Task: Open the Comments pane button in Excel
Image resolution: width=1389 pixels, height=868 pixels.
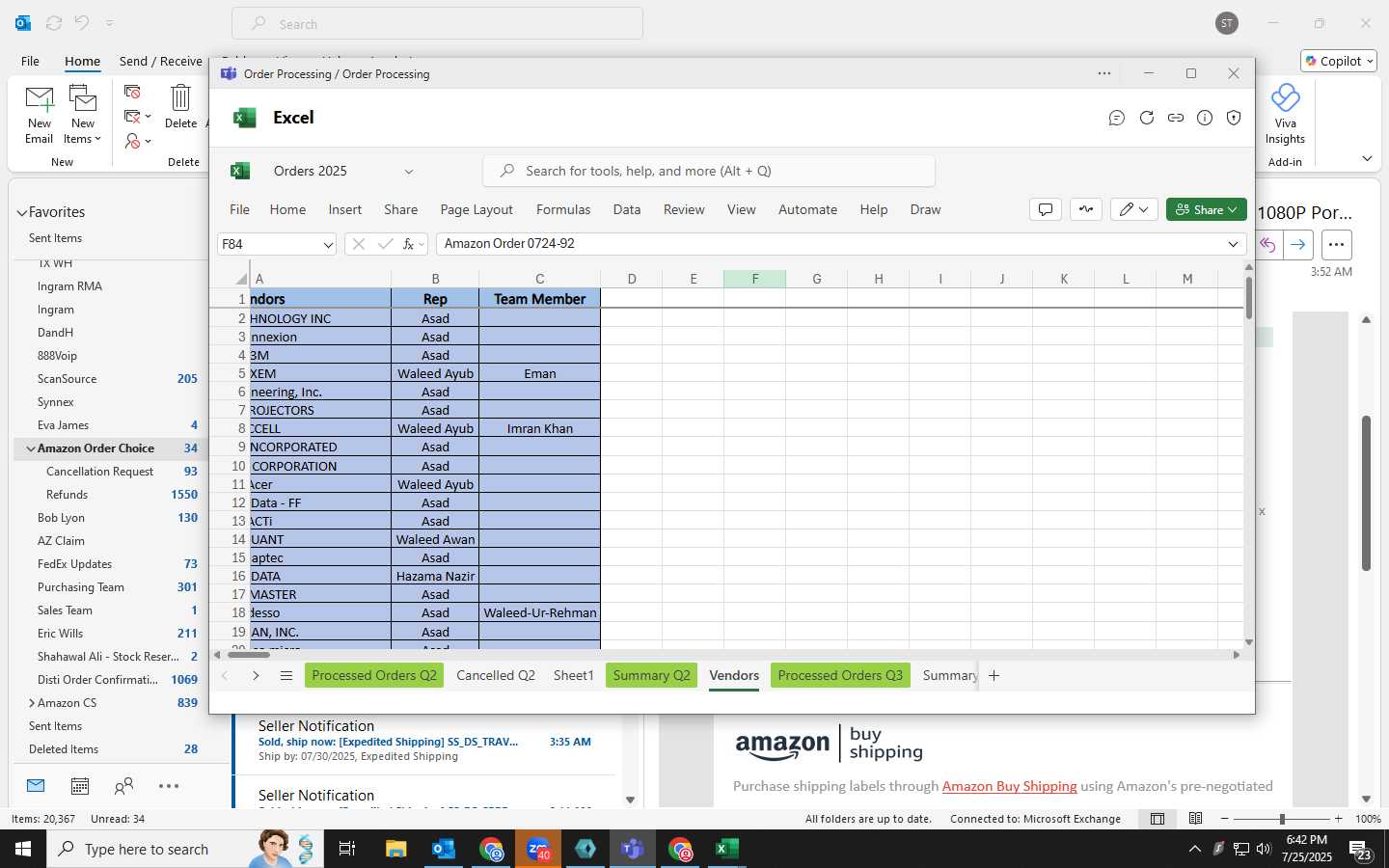Action: coord(1046,209)
